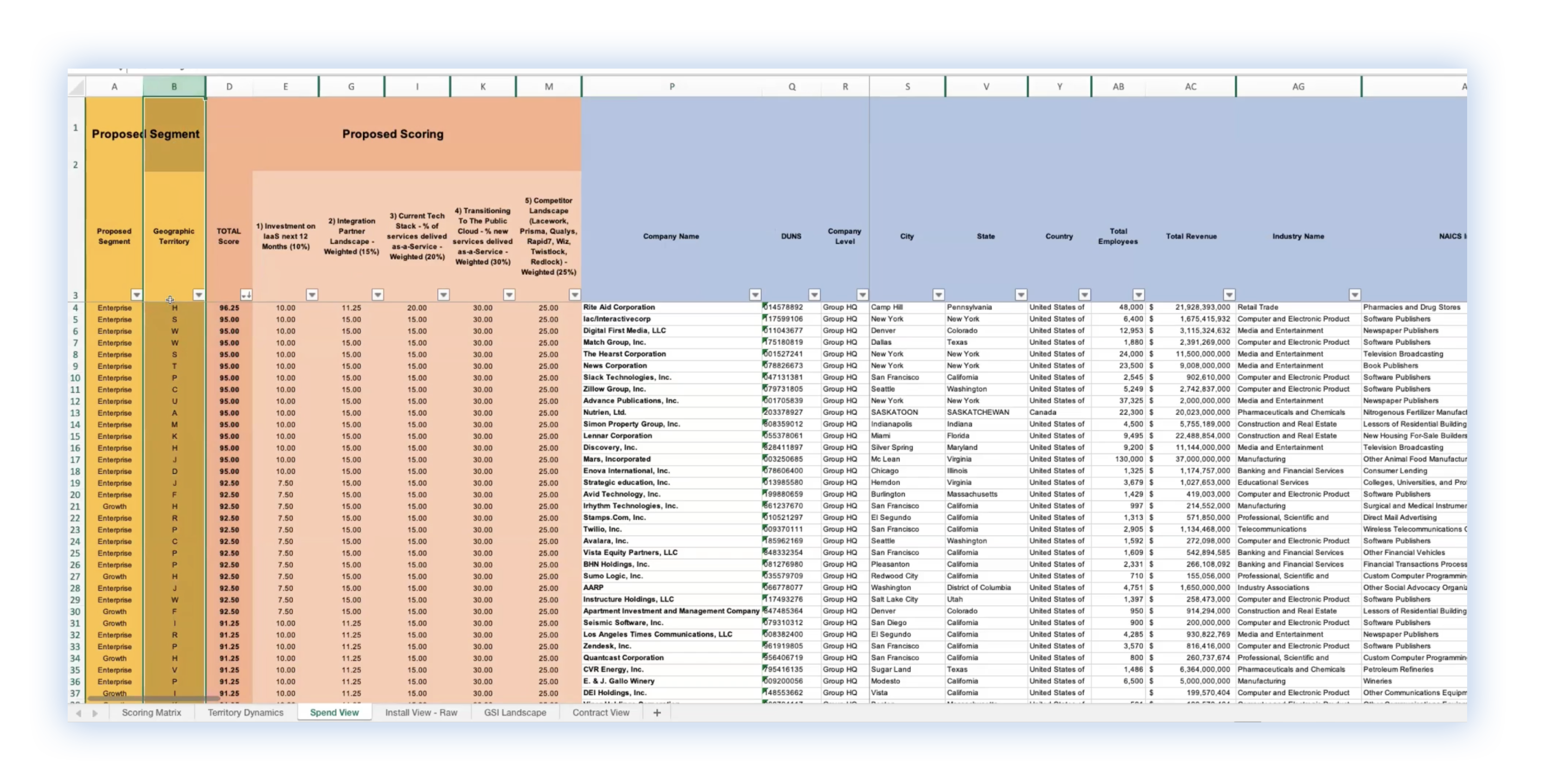
Task: Click the Rite Aid Corporation cell
Action: coord(619,307)
